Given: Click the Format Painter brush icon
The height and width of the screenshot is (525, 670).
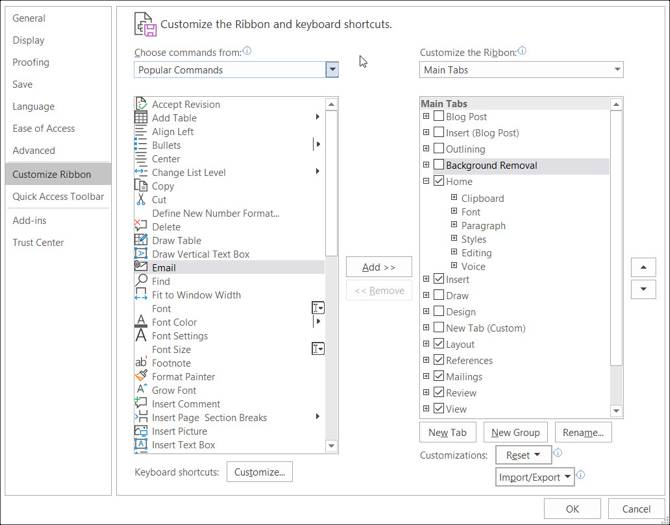Looking at the screenshot, I should click(x=141, y=375).
